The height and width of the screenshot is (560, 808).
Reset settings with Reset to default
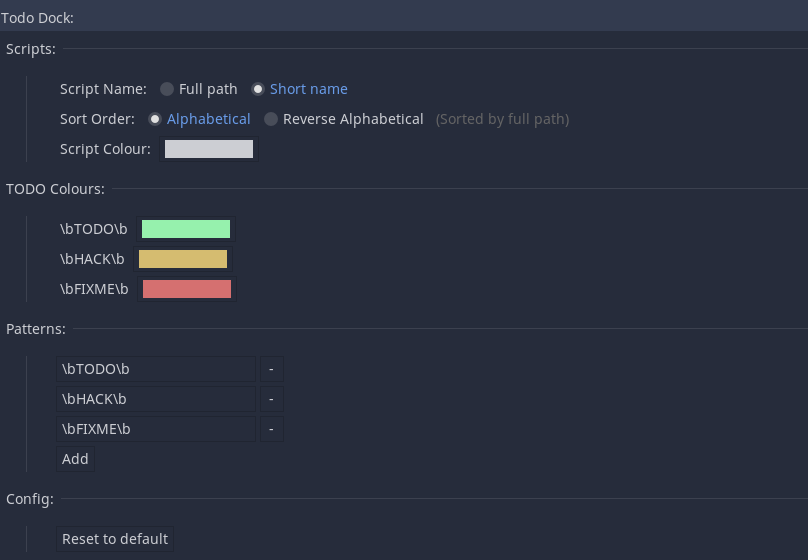pyautogui.click(x=115, y=539)
